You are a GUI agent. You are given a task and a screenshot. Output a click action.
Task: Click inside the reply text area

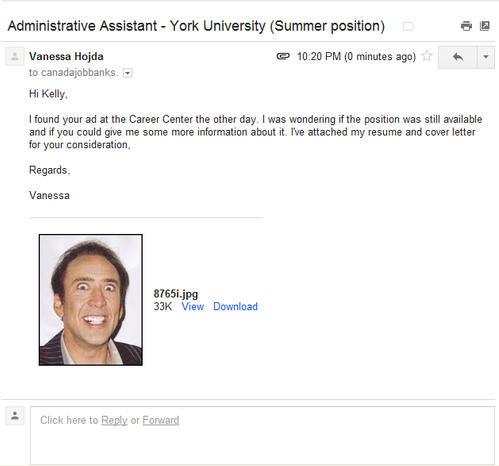(x=262, y=435)
